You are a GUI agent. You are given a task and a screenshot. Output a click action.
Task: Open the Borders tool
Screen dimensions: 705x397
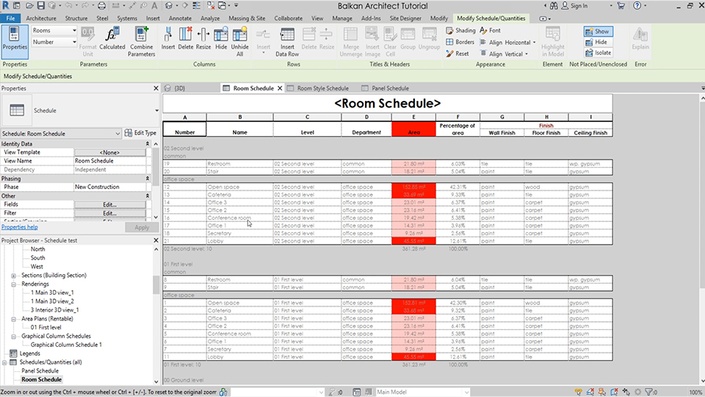click(460, 42)
